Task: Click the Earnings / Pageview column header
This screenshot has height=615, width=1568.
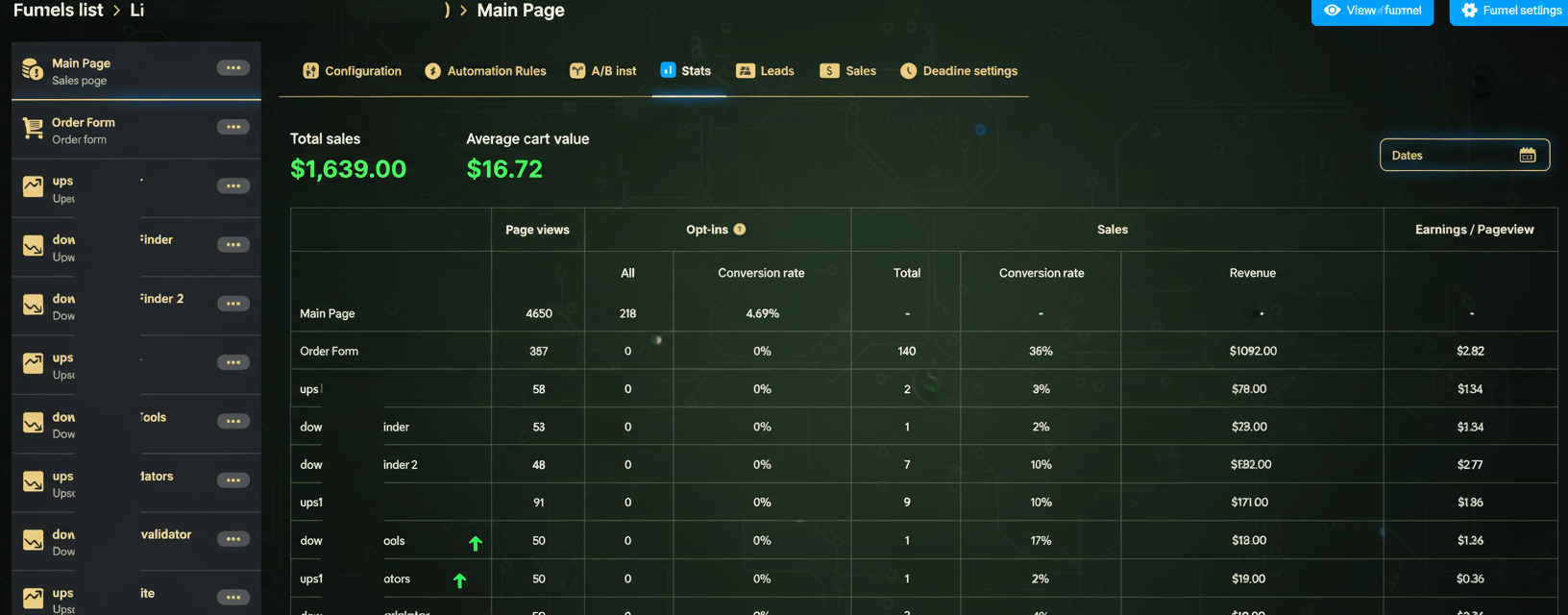Action: click(x=1474, y=230)
